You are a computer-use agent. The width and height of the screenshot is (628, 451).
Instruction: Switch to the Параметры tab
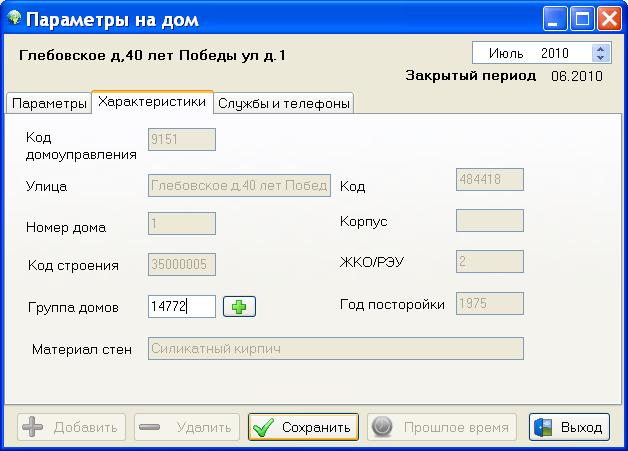[x=49, y=103]
